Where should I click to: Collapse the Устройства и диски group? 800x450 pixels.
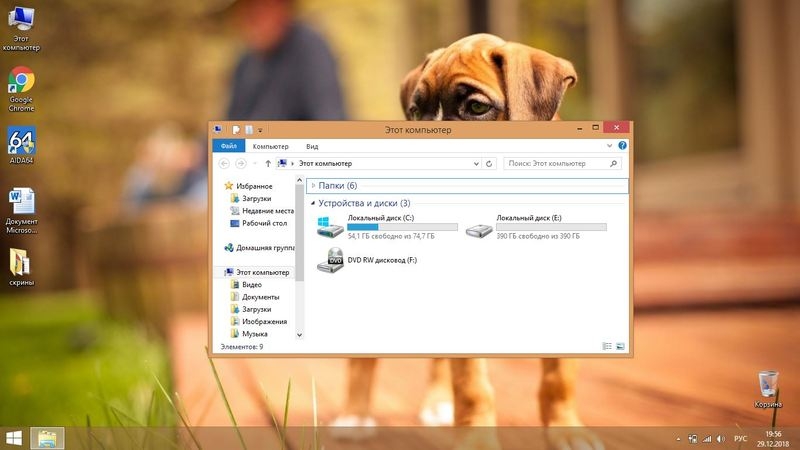click(313, 204)
